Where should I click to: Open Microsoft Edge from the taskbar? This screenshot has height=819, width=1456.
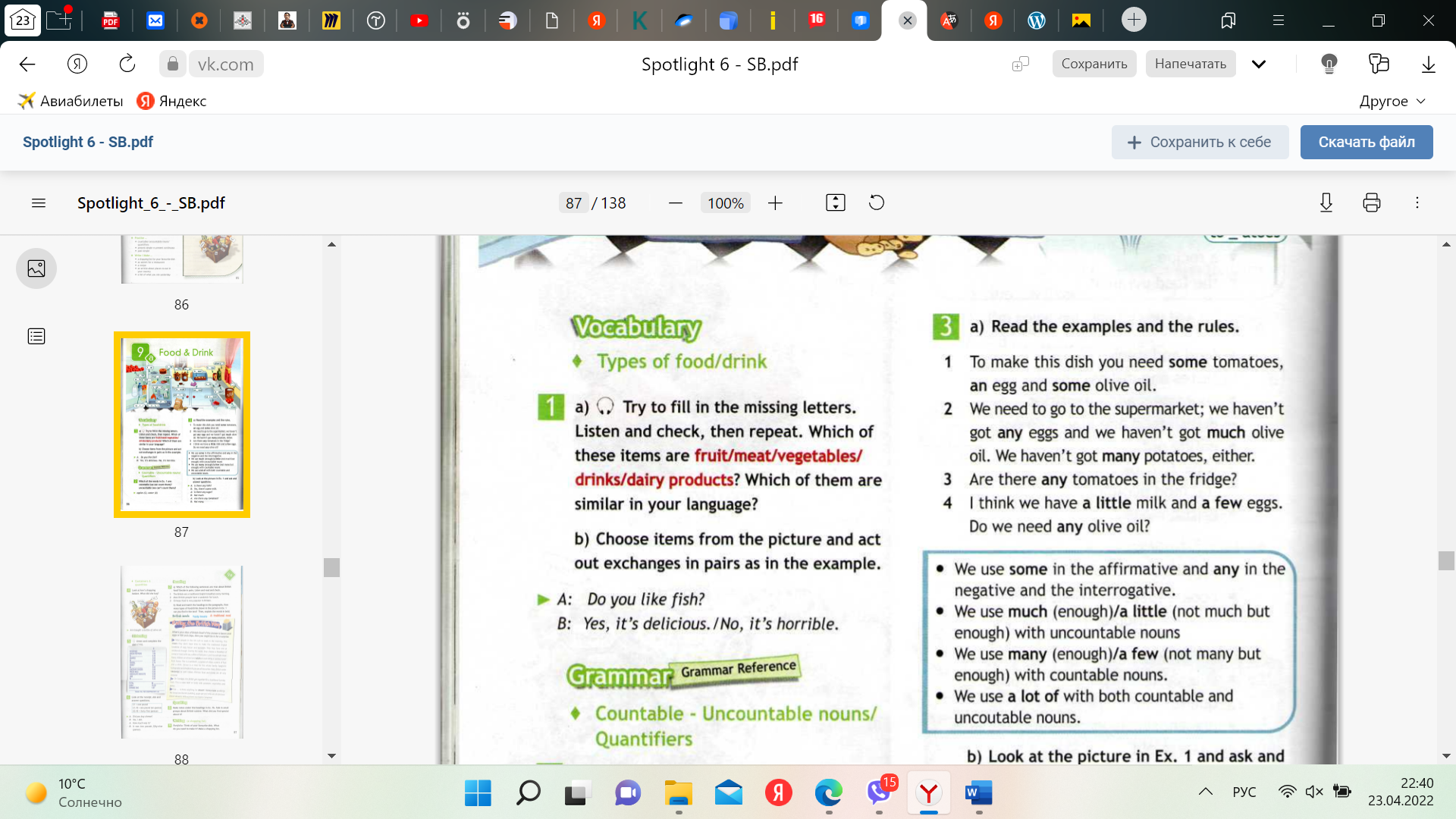(829, 793)
